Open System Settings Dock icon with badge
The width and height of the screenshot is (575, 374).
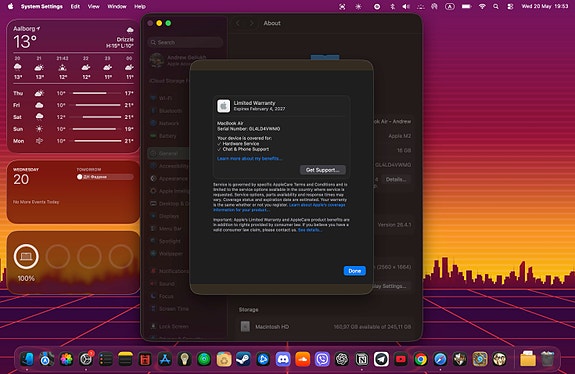pyautogui.click(x=86, y=359)
